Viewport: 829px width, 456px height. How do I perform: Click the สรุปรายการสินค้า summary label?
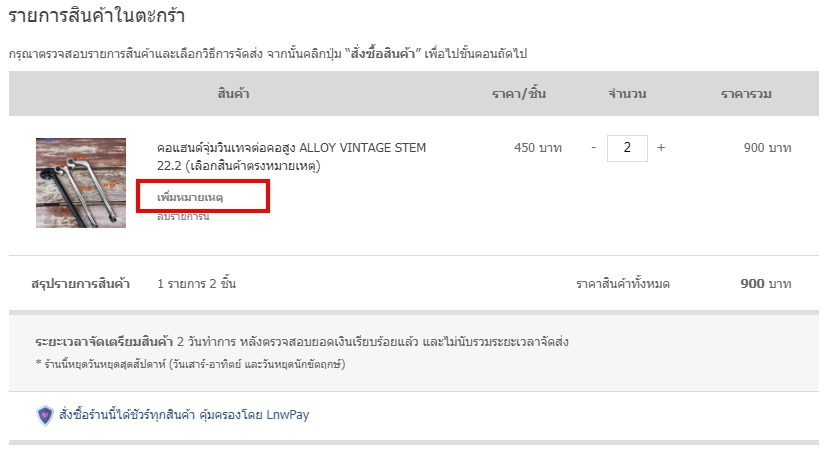point(80,284)
